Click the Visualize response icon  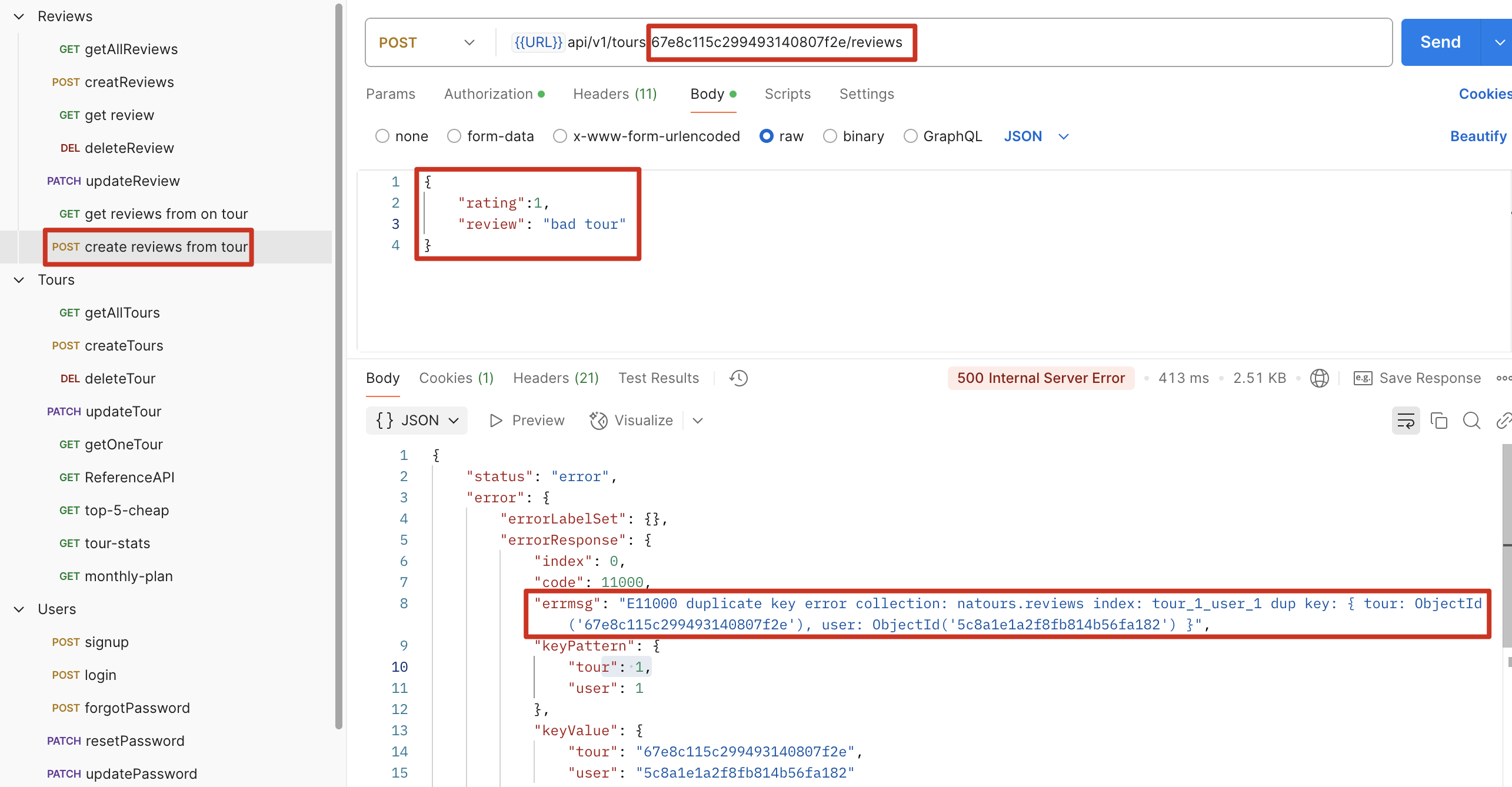tap(598, 421)
